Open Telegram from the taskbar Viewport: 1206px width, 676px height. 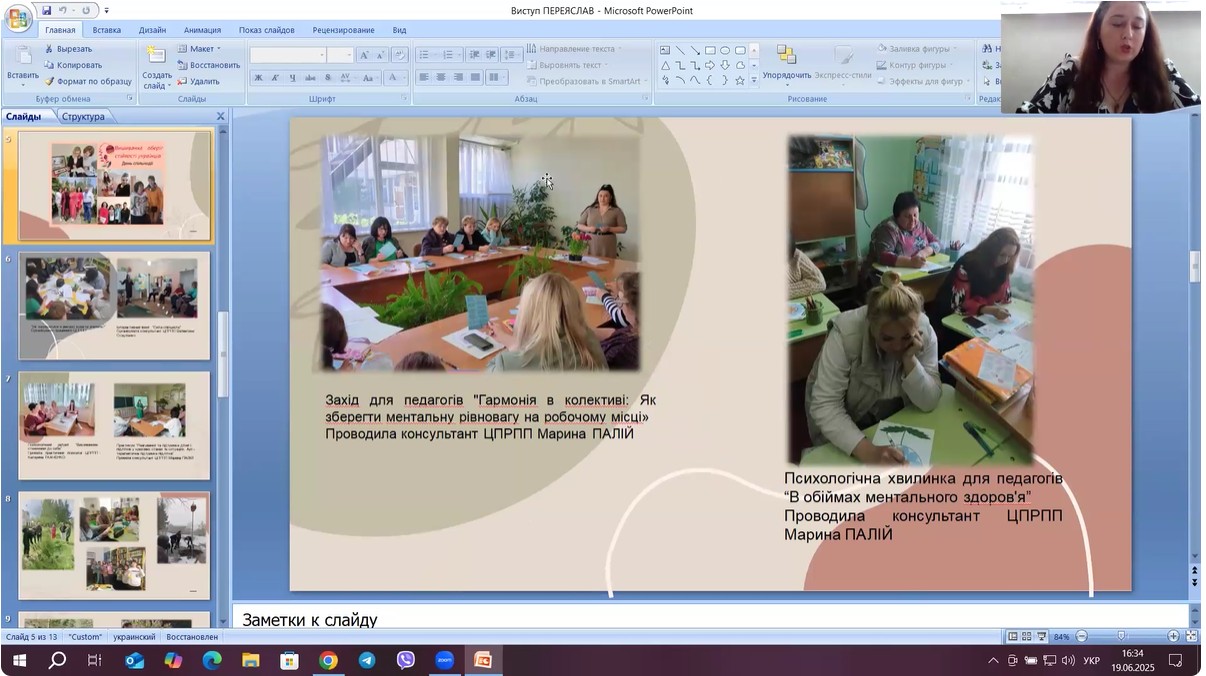point(367,660)
